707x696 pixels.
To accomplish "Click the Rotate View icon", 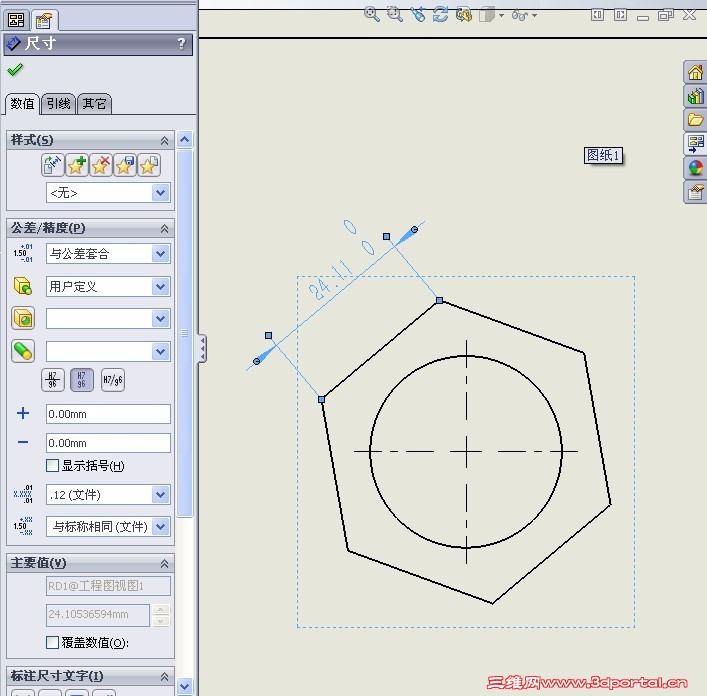I will pos(441,14).
